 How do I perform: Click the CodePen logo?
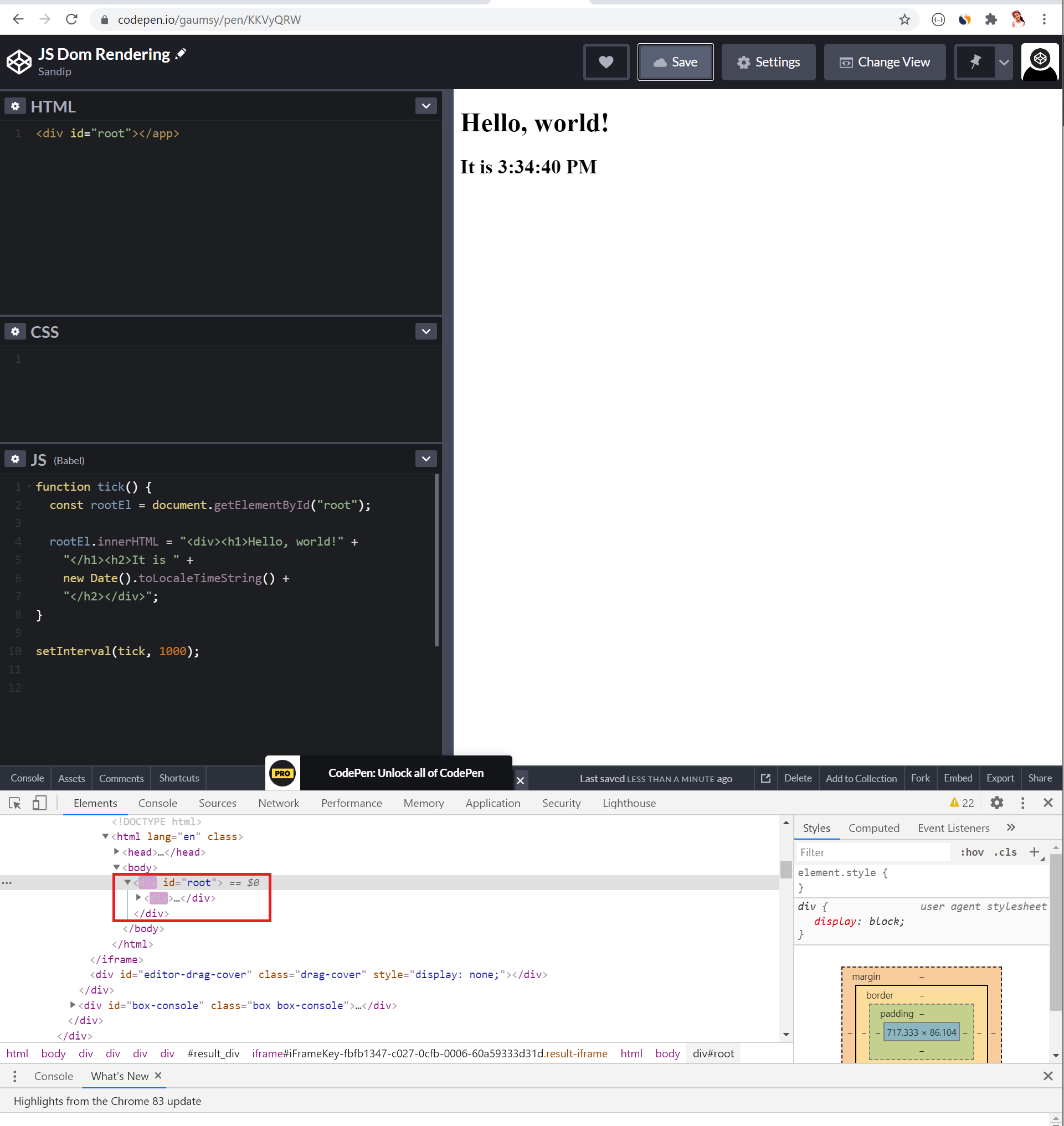[18, 62]
